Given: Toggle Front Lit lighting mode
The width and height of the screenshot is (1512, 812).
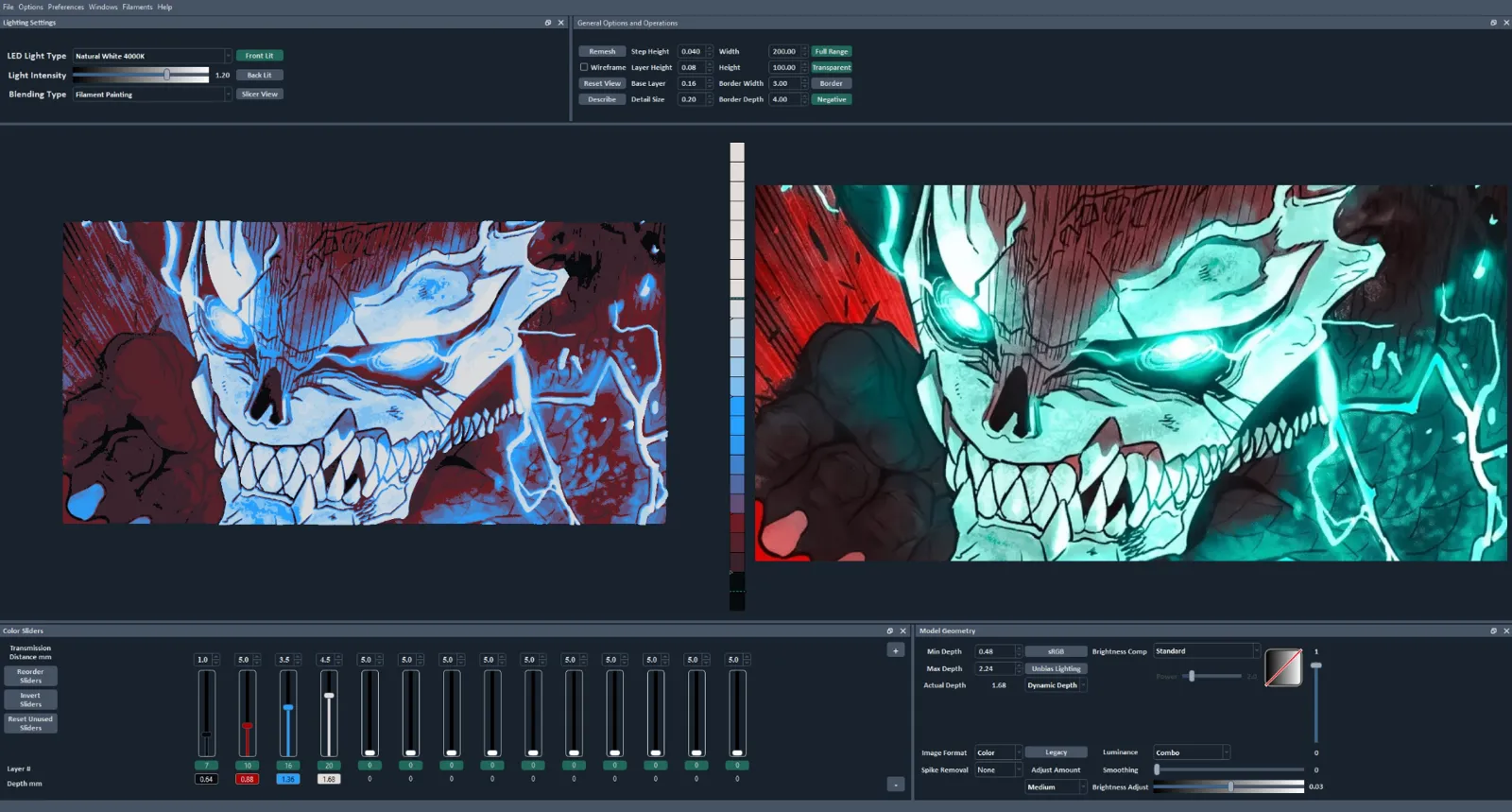Looking at the screenshot, I should click(259, 56).
